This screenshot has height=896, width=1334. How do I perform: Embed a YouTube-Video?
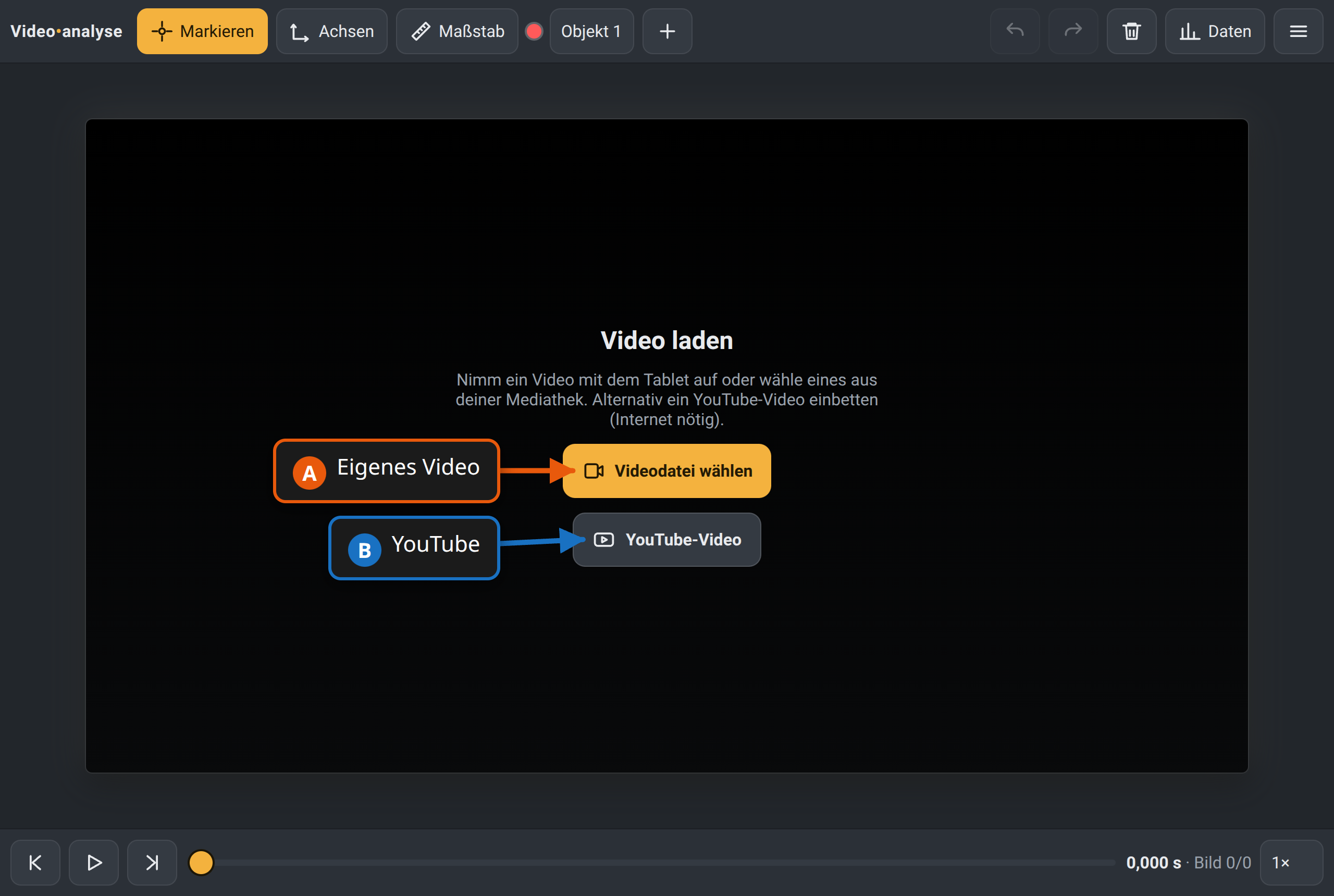click(x=667, y=540)
